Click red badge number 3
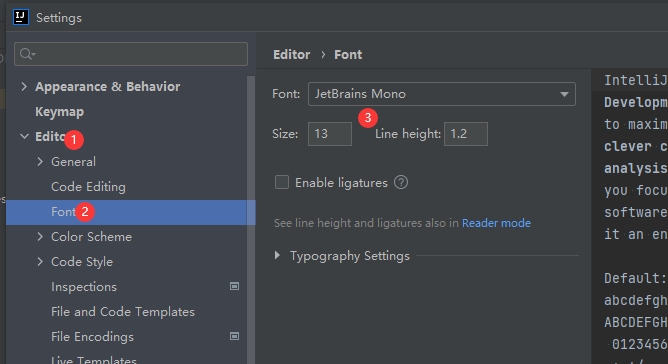The height and width of the screenshot is (364, 668). pyautogui.click(x=368, y=118)
